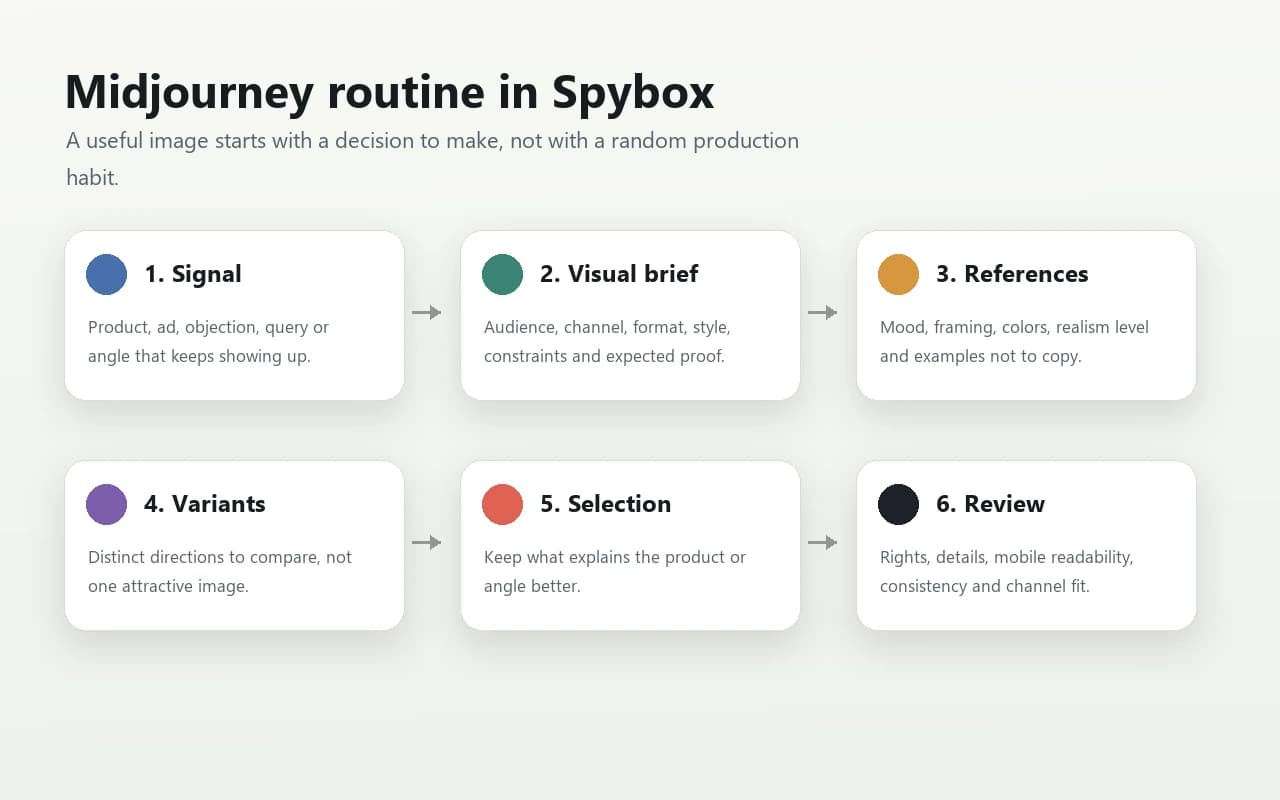The image size is (1280, 800).
Task: Select the "2. Visual brief" heading
Action: click(x=619, y=274)
